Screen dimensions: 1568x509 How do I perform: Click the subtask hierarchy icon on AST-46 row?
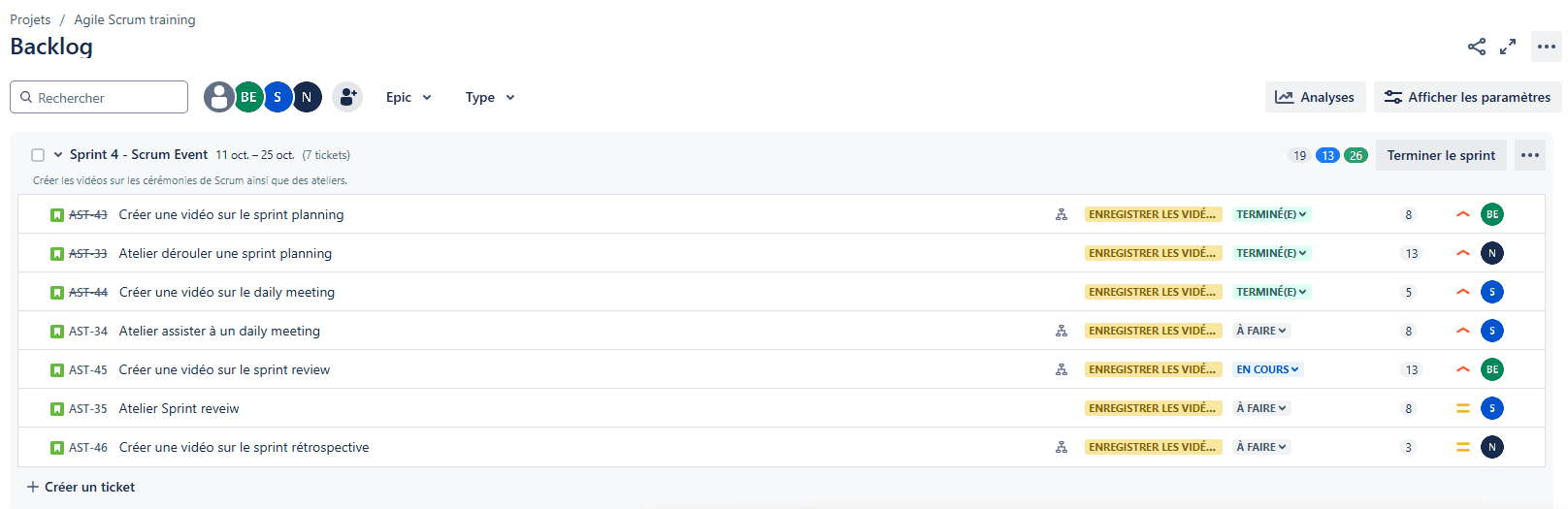click(1062, 447)
